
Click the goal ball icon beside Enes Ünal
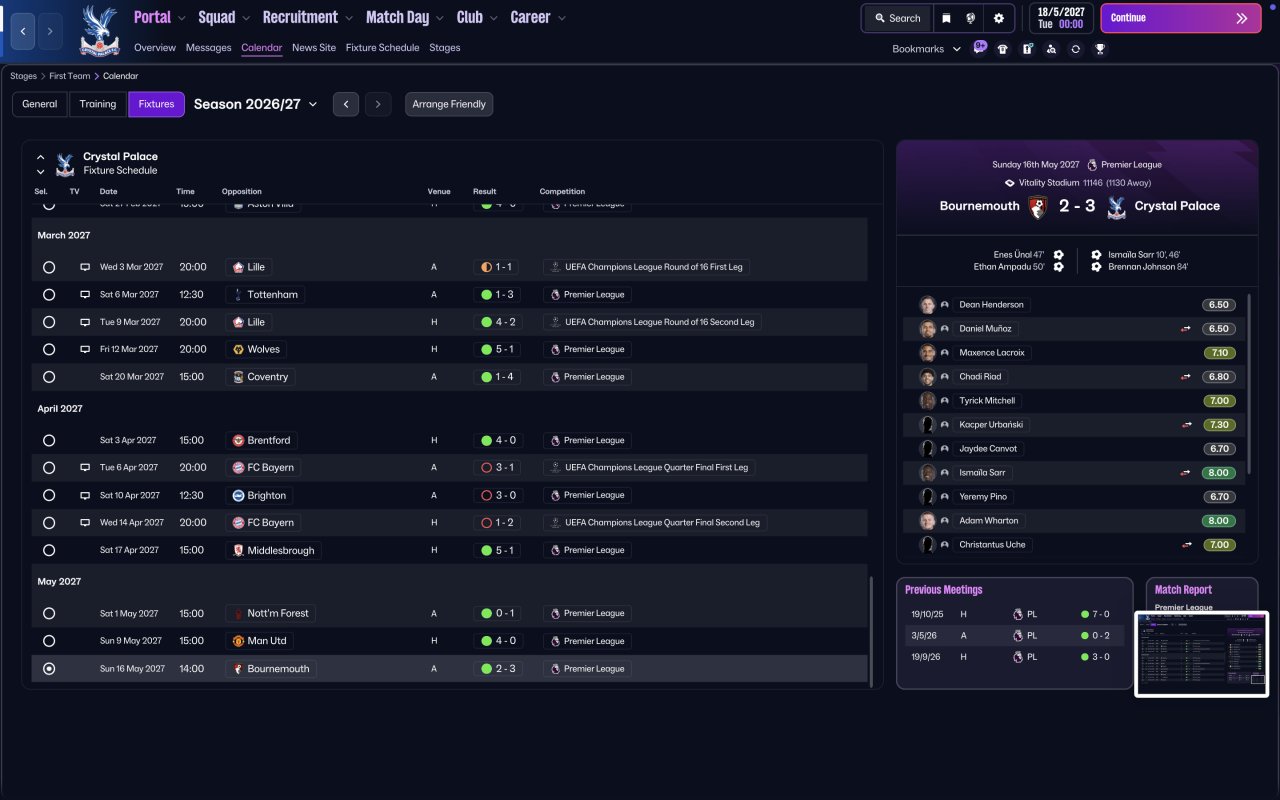[1058, 254]
